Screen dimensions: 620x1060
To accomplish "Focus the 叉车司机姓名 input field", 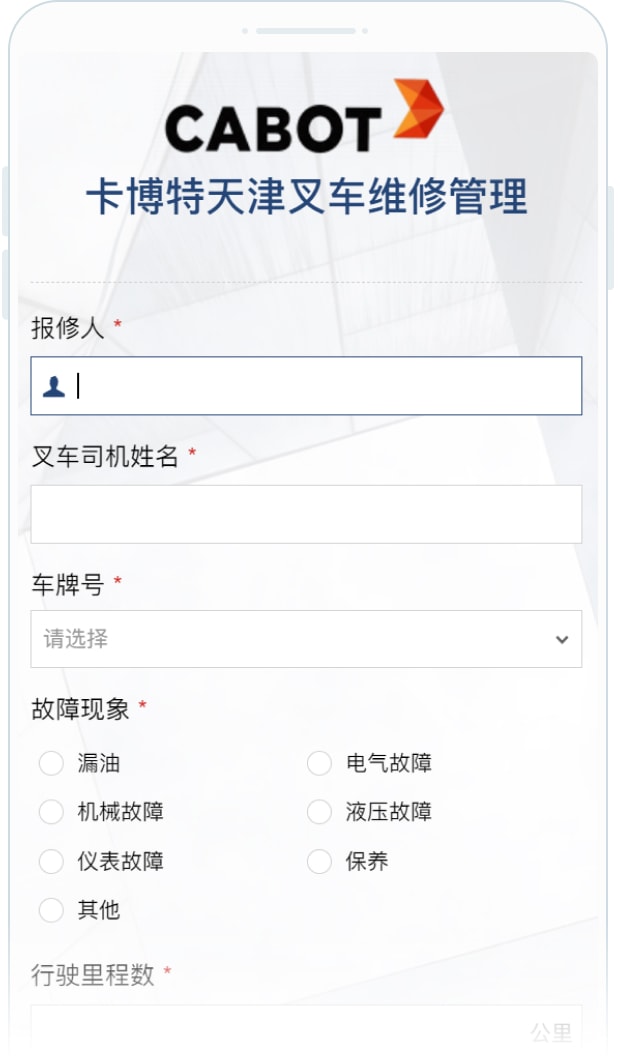I will 306,514.
